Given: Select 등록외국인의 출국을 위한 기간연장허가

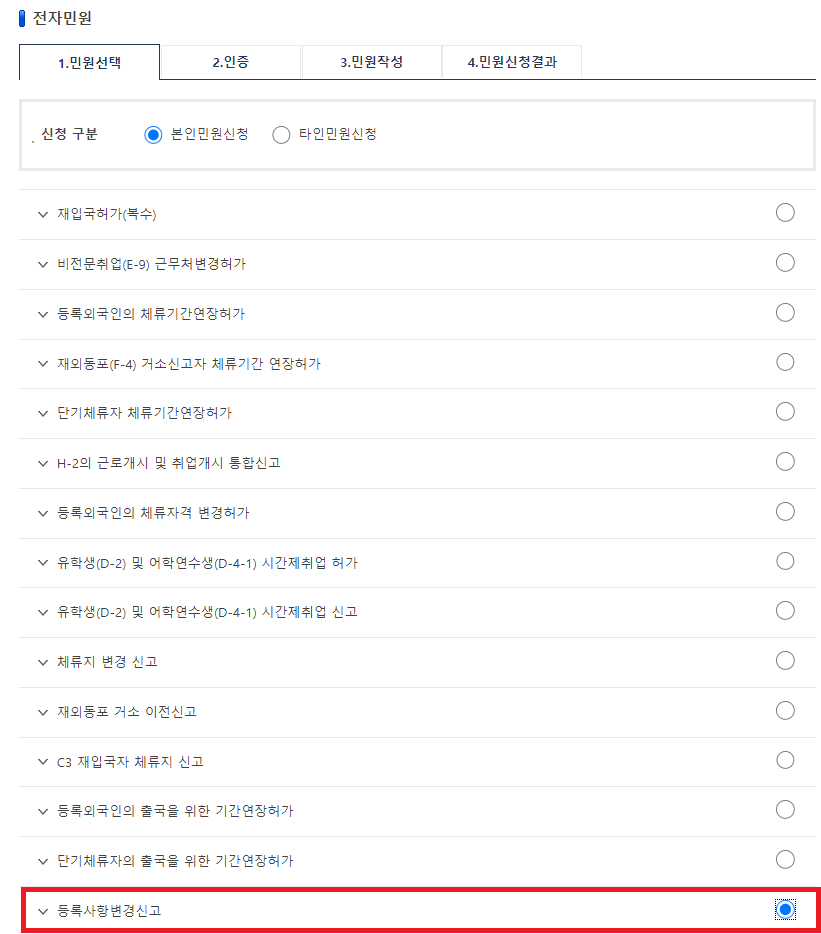Looking at the screenshot, I should 785,810.
